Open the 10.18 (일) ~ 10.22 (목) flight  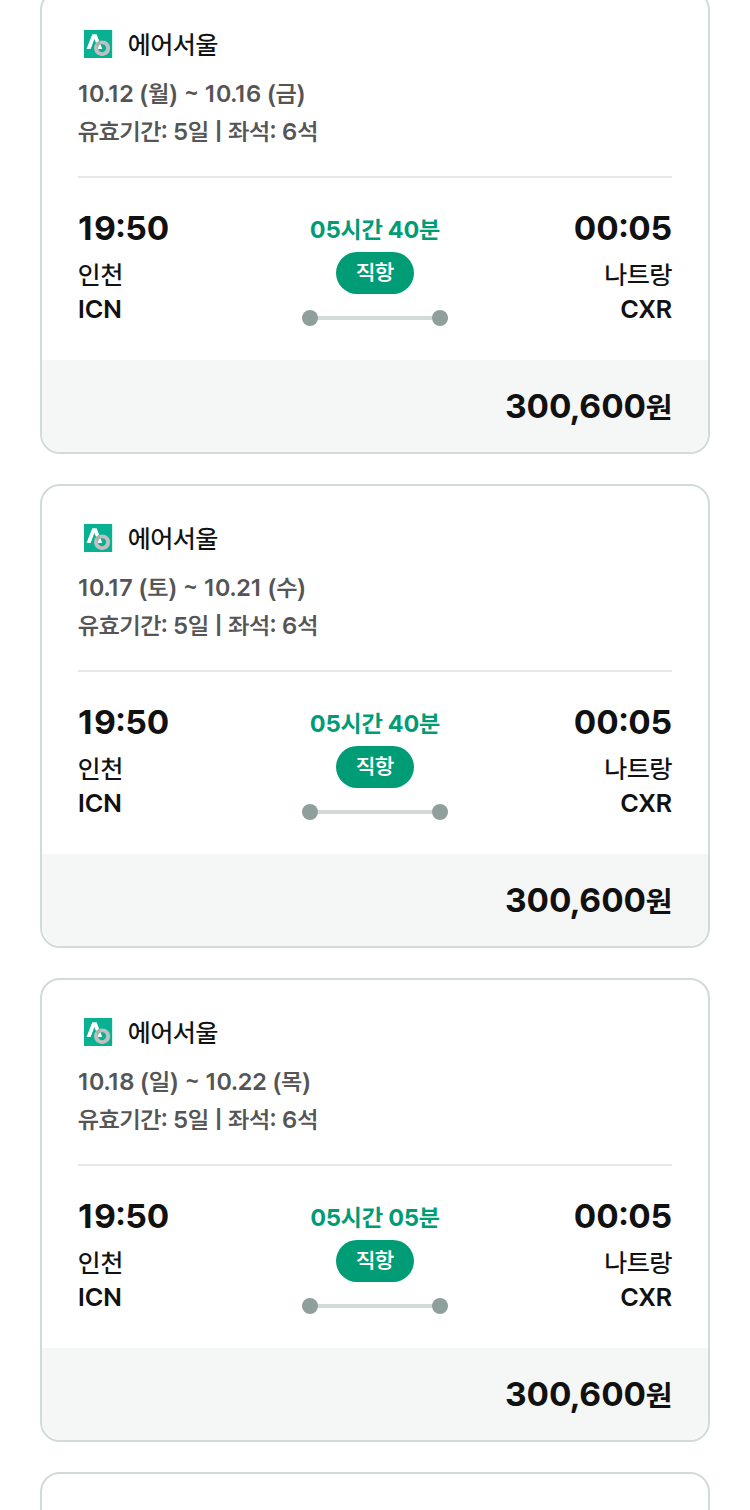click(x=375, y=1210)
